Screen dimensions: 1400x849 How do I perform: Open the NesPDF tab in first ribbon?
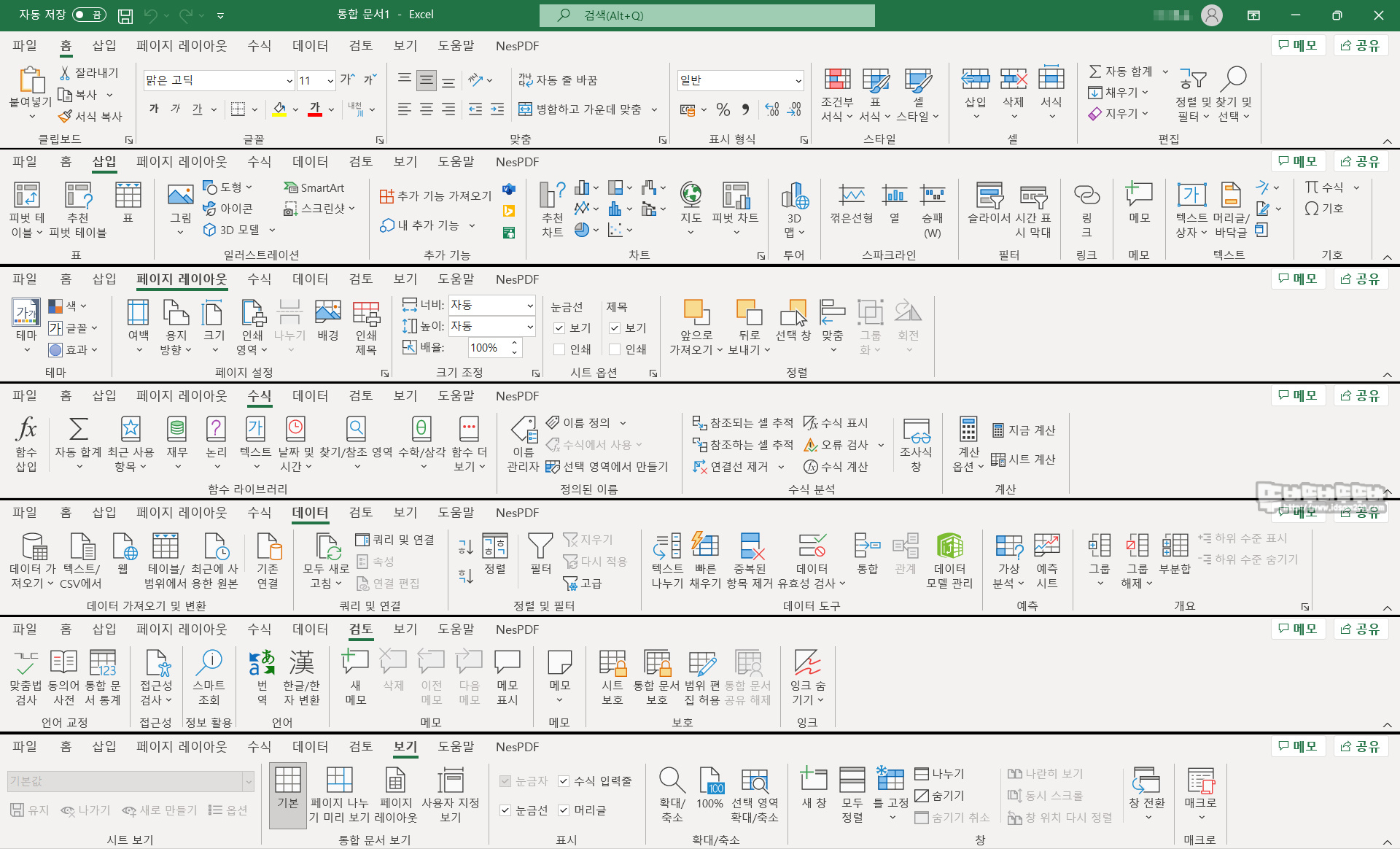point(517,46)
